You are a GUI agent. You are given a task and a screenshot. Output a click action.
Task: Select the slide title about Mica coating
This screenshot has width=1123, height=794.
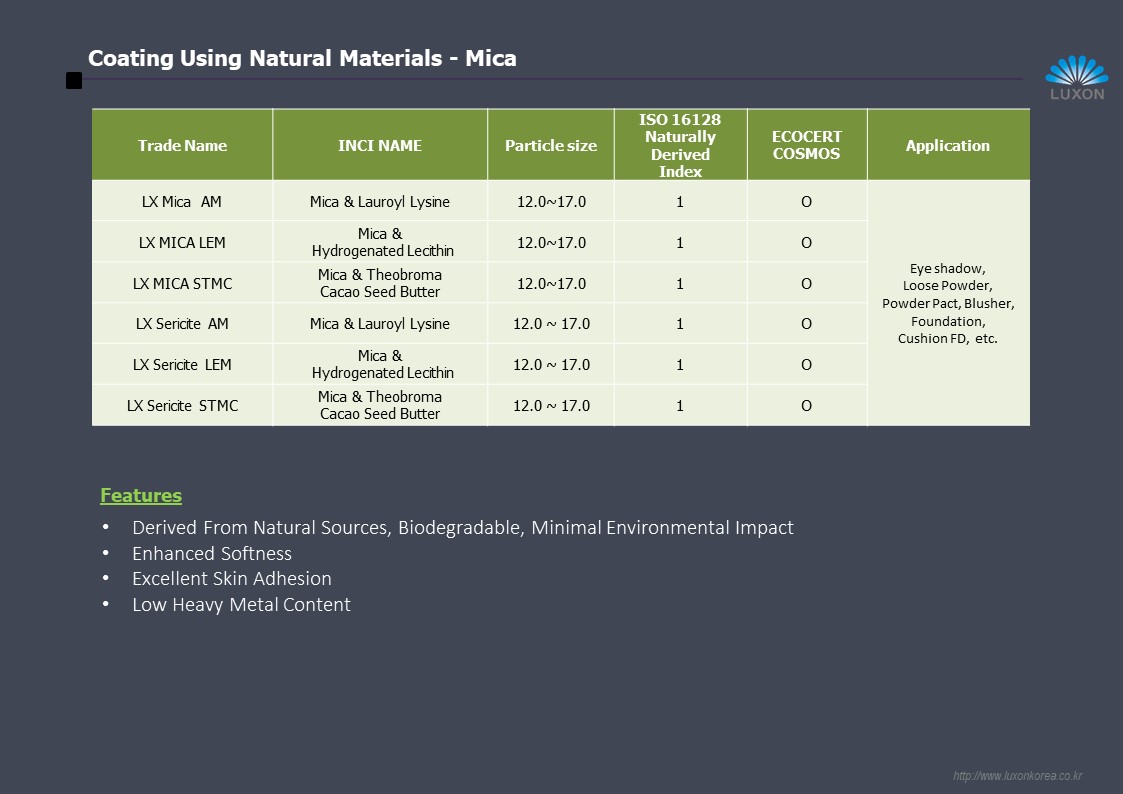[x=302, y=58]
